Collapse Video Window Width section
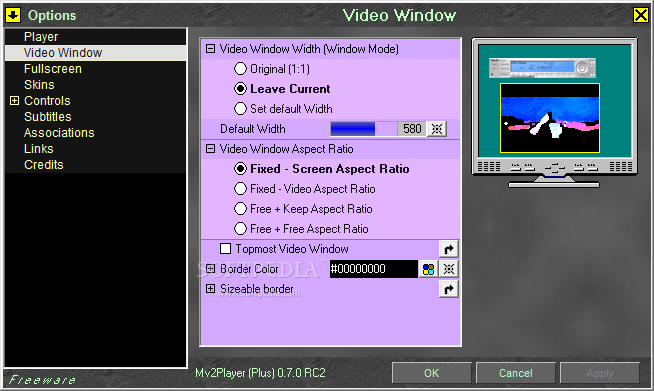Viewport: 654px width, 391px height. coord(211,49)
